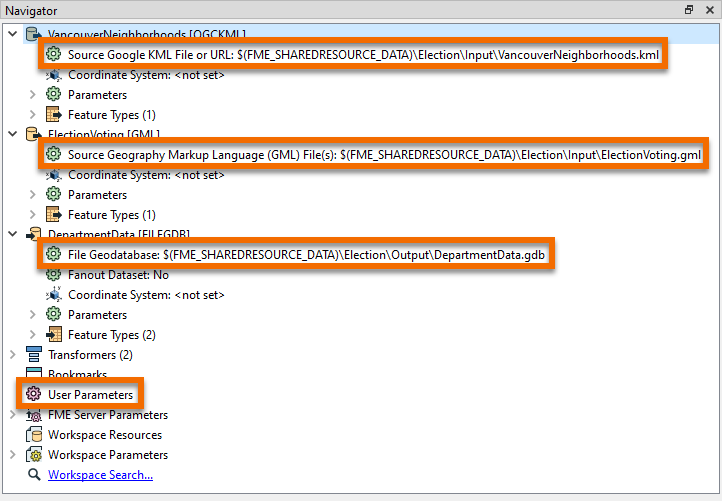Expand FME Server Parameters node
The image size is (722, 501).
click(12, 415)
